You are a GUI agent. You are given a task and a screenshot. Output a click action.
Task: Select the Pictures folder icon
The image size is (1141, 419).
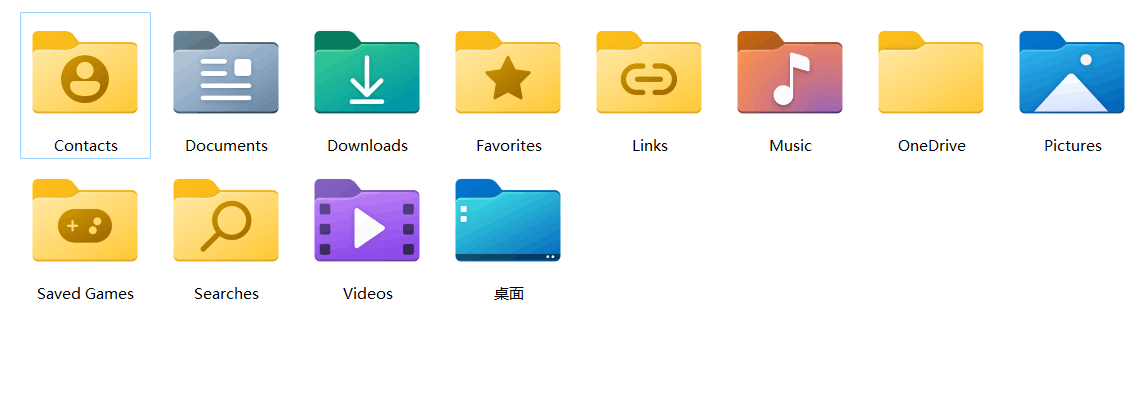tap(1073, 72)
